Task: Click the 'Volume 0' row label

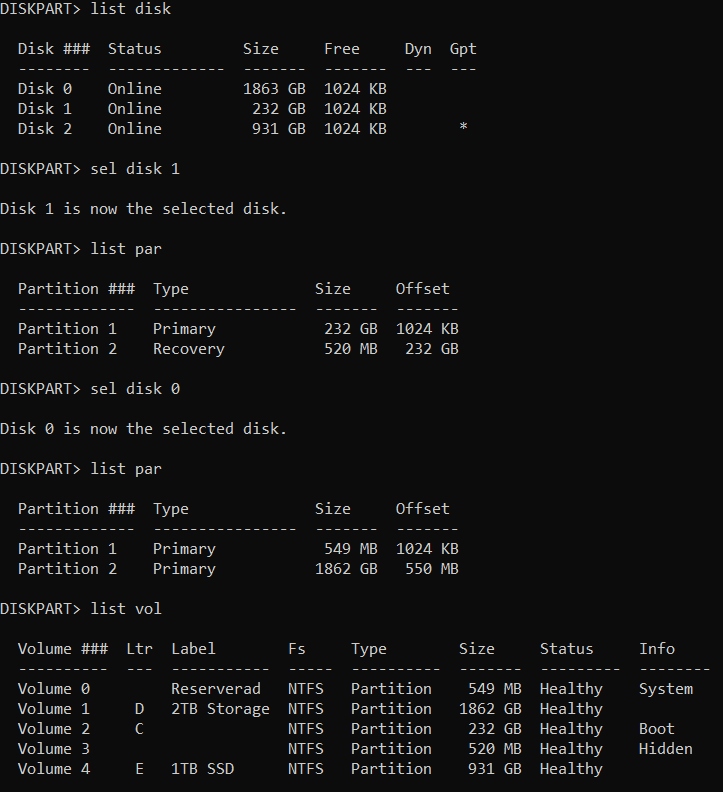Action: [x=54, y=689]
